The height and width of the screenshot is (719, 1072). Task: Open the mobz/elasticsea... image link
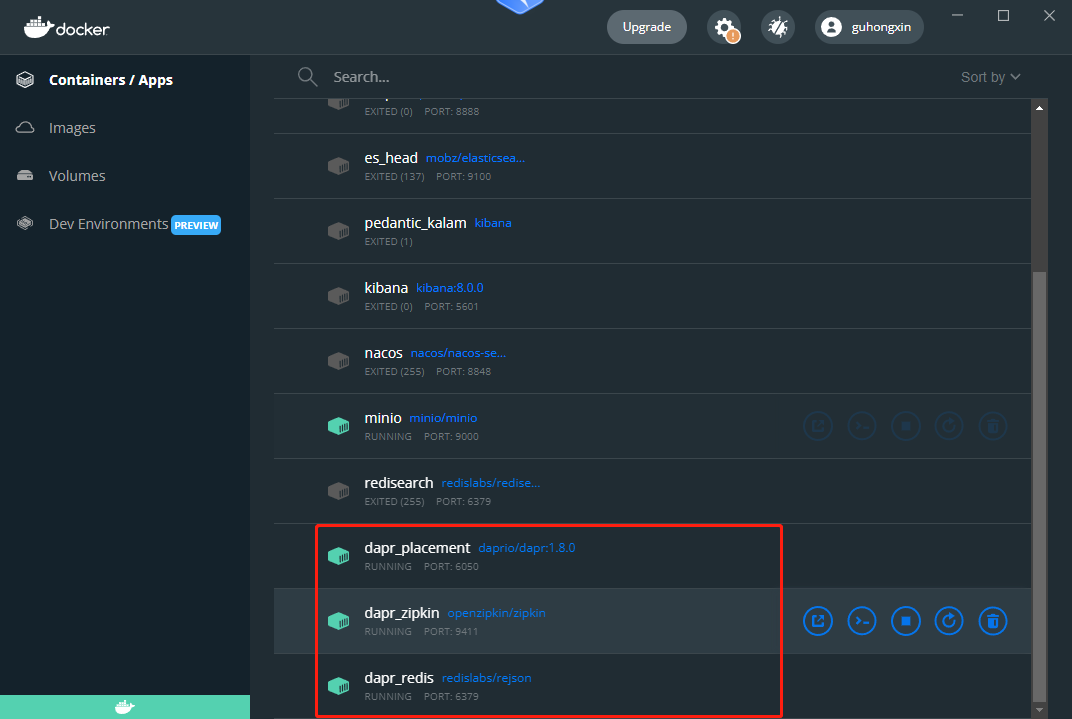[475, 158]
